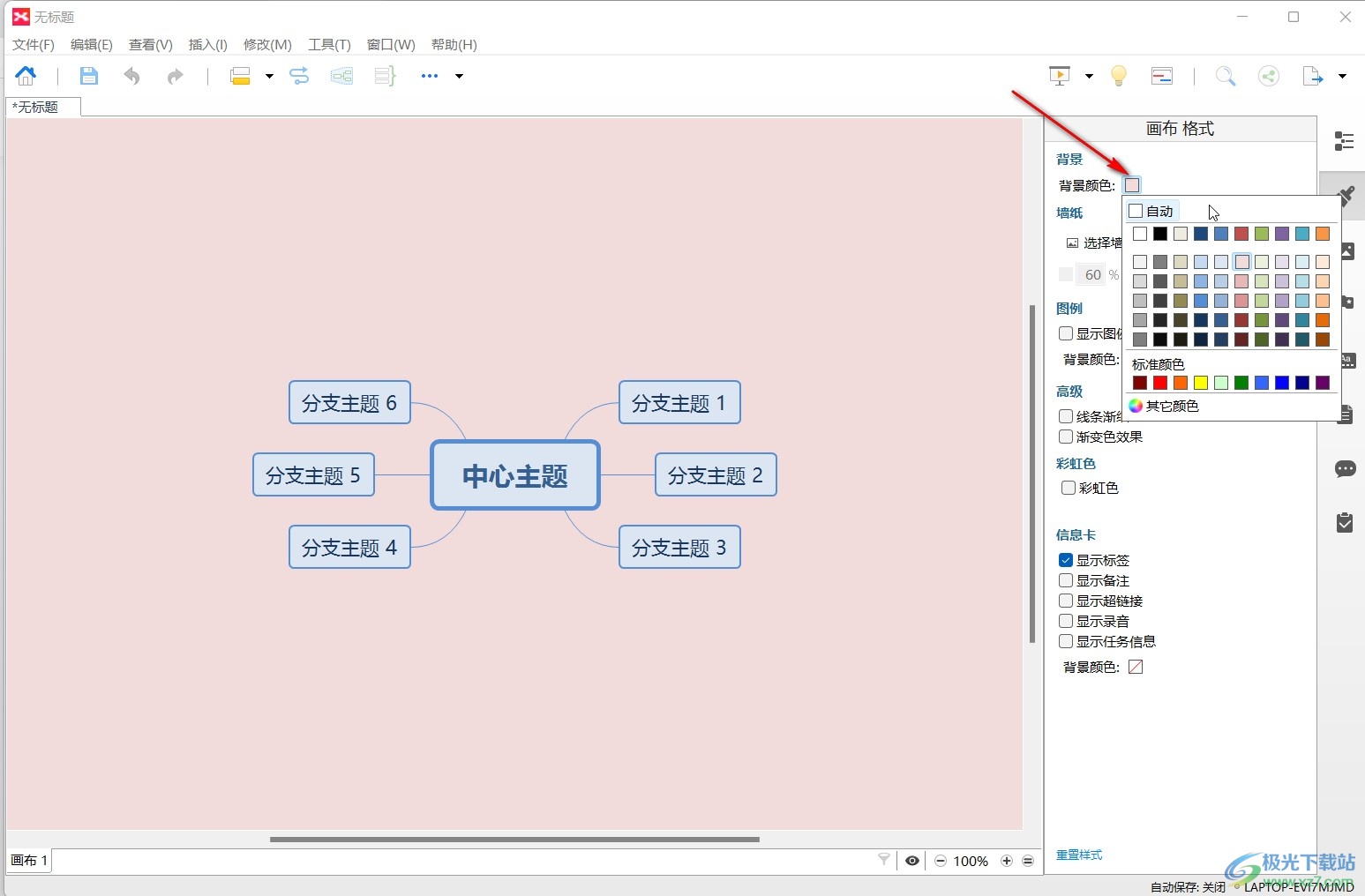
Task: Select the 分支主题 1 node
Action: coord(679,403)
